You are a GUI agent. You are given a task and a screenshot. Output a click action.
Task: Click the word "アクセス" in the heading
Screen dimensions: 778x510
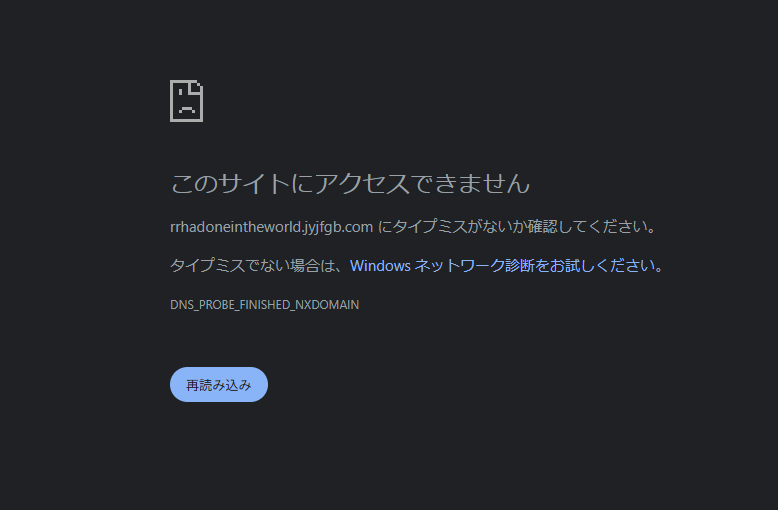point(362,183)
